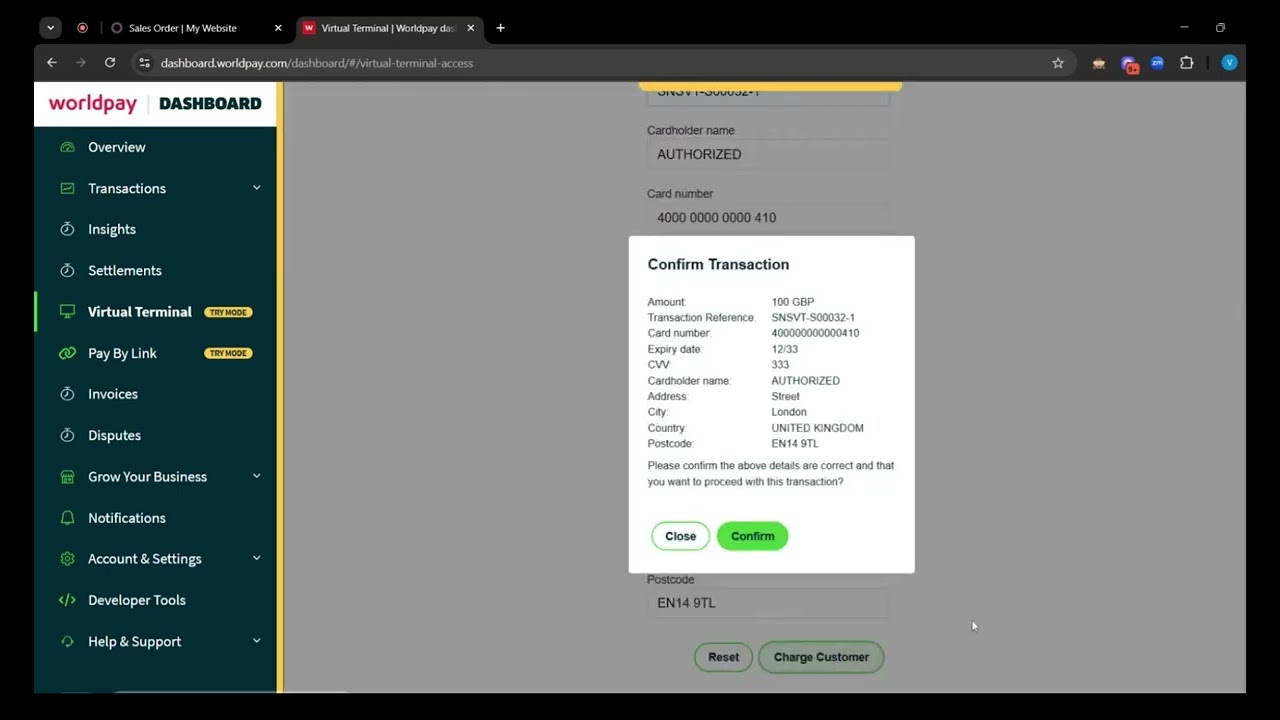1280x720 pixels.
Task: Click the London city value
Action: click(x=788, y=412)
